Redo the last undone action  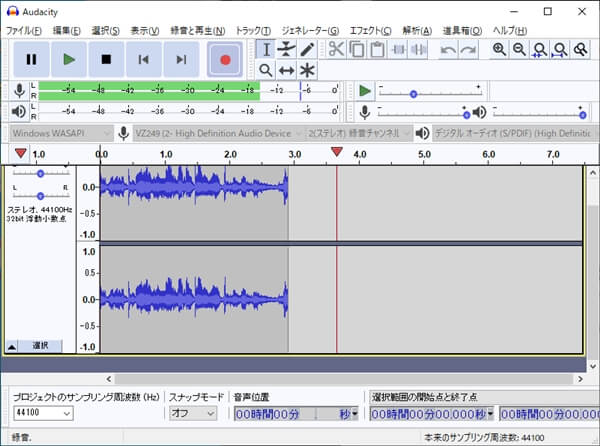[x=468, y=49]
